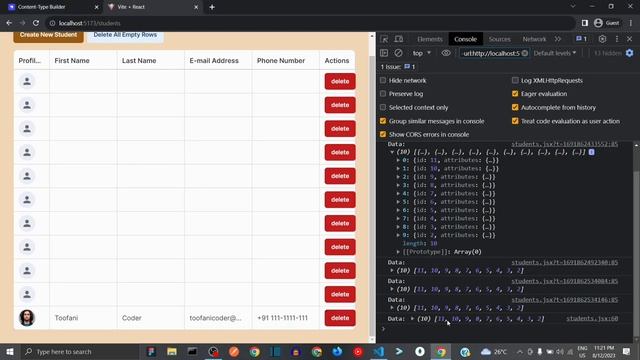Toggle the device toolbar icon in DevTools
The height and width of the screenshot is (360, 640).
pyautogui.click(x=399, y=39)
